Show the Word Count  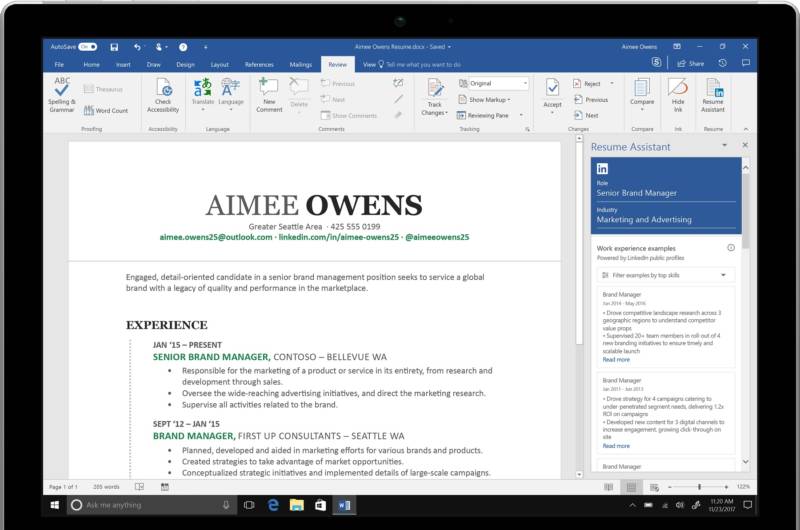106,110
